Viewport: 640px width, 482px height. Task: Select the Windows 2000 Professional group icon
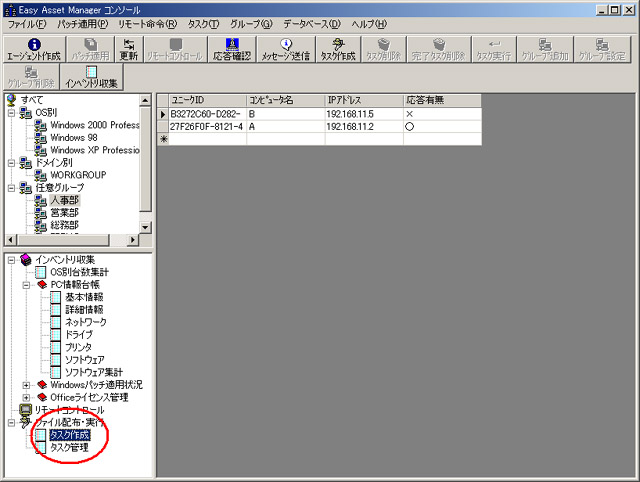pyautogui.click(x=40, y=125)
